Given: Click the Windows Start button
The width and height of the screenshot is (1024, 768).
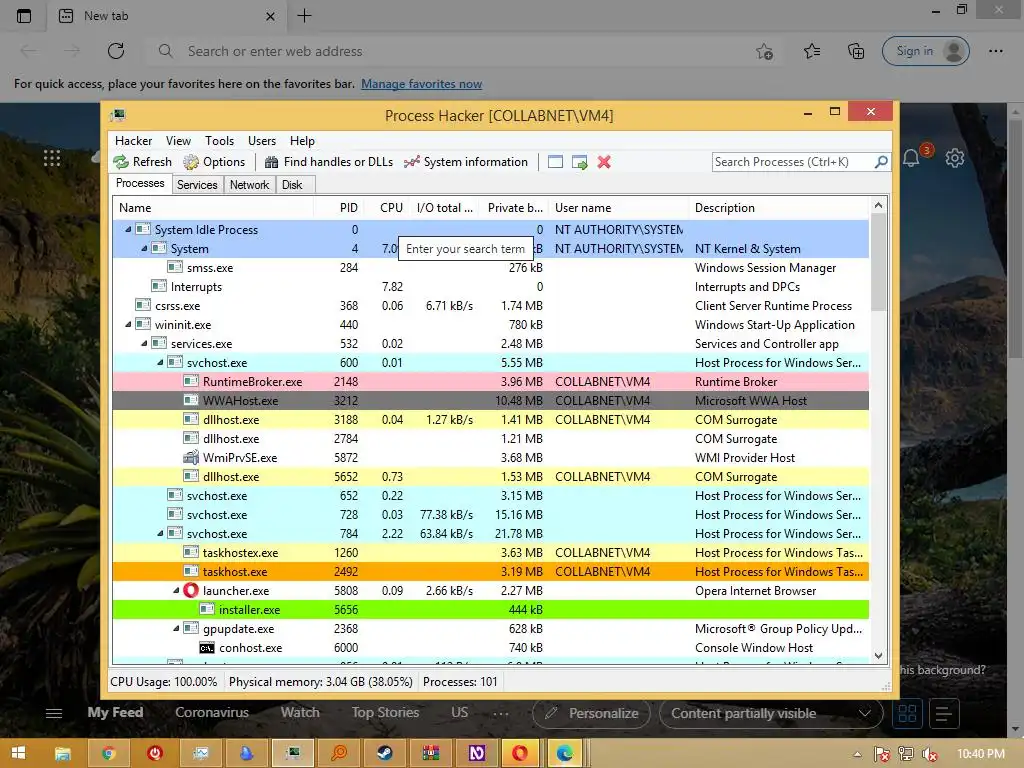Looking at the screenshot, I should (x=18, y=753).
